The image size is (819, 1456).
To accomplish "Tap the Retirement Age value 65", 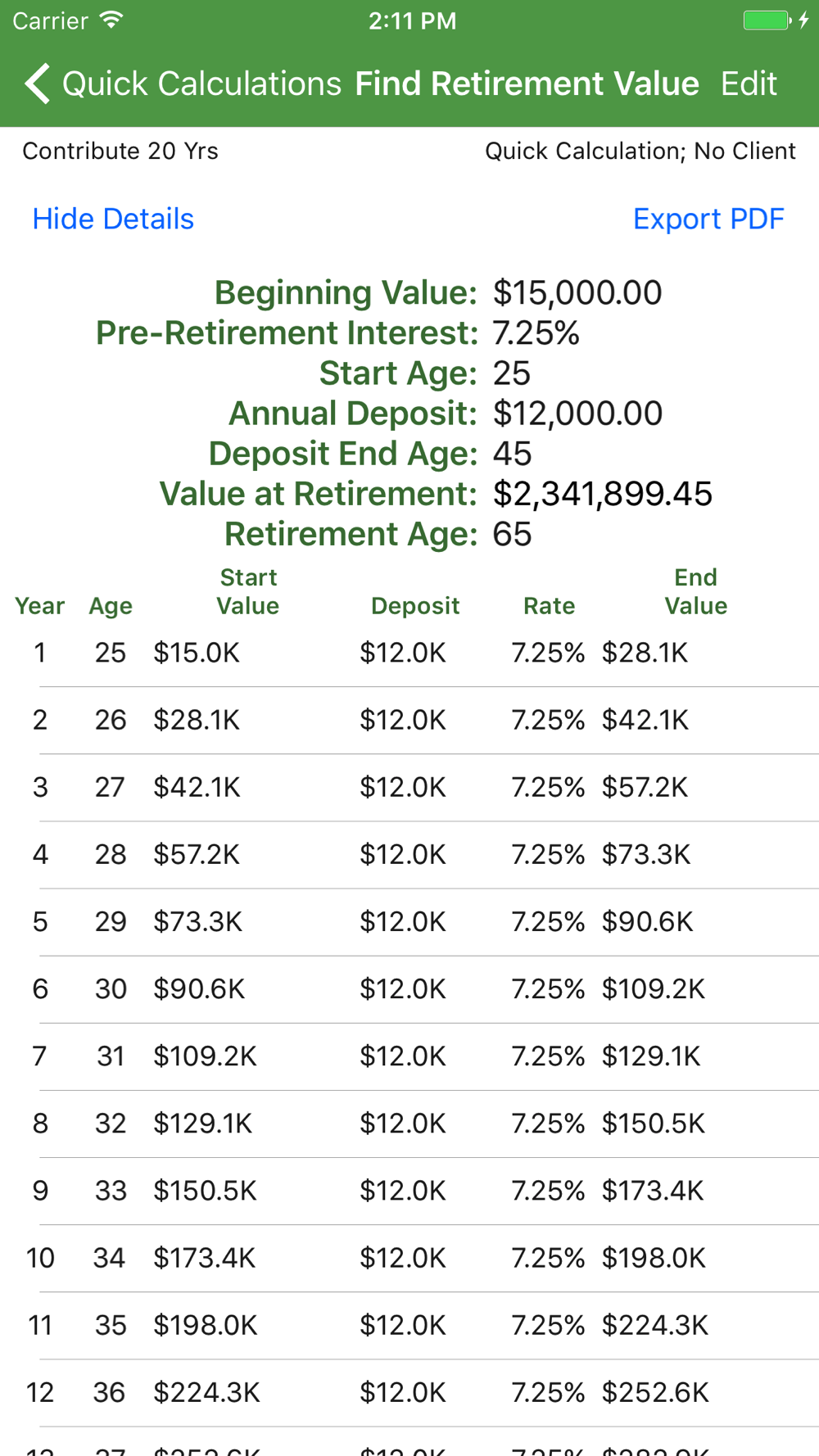I will 512,534.
